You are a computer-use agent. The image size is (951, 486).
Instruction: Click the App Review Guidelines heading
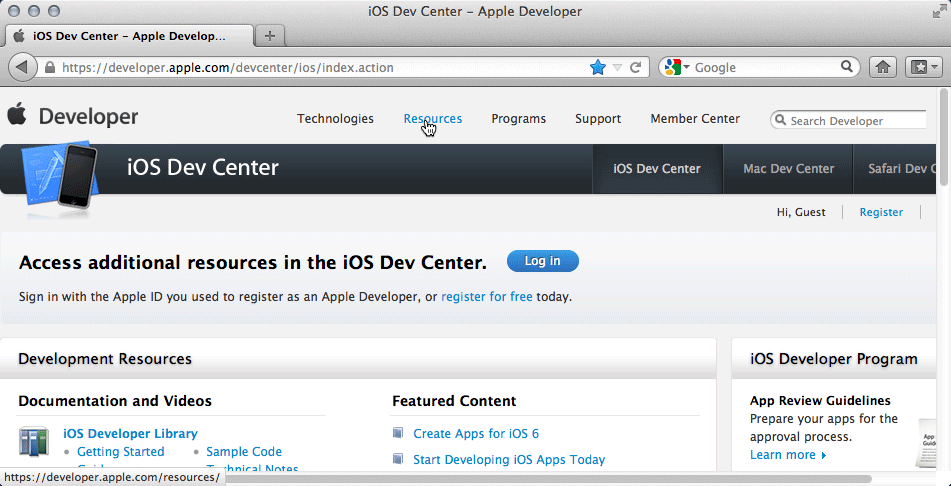[820, 400]
